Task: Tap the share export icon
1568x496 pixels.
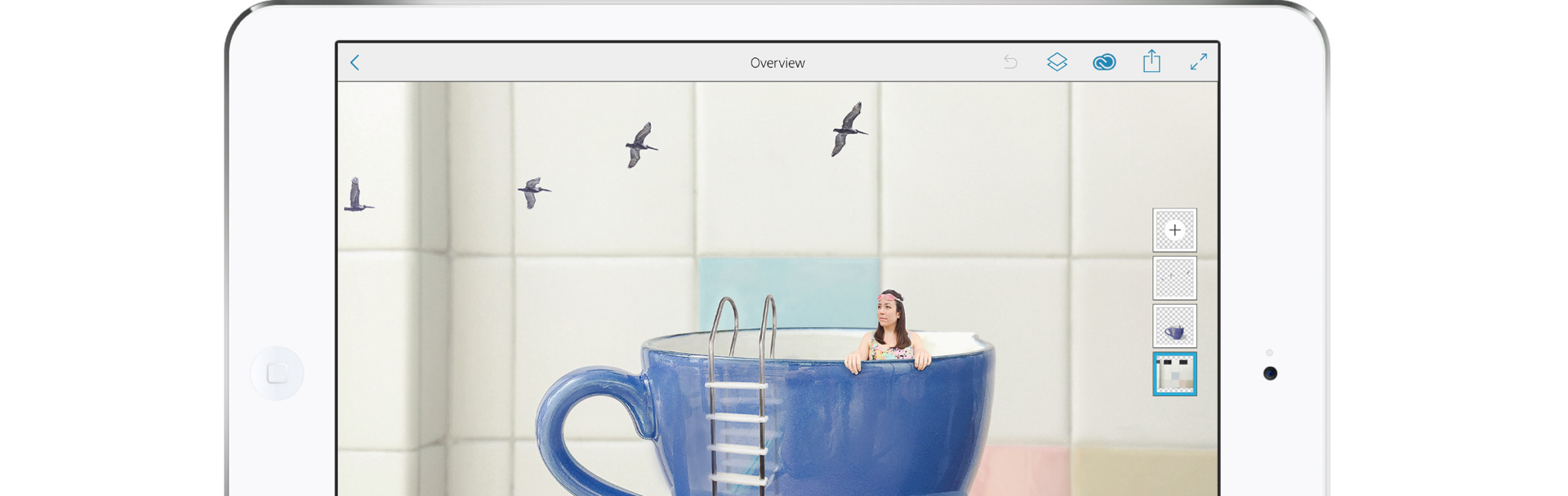Action: click(1151, 61)
